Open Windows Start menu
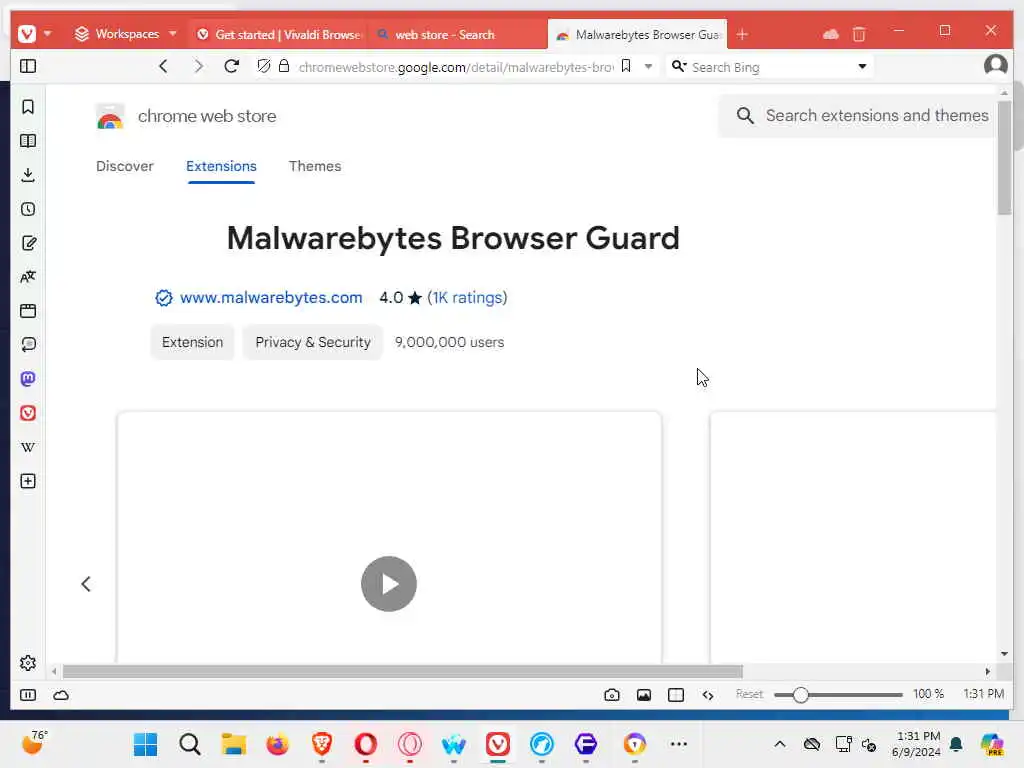This screenshot has height=768, width=1024. pos(146,744)
